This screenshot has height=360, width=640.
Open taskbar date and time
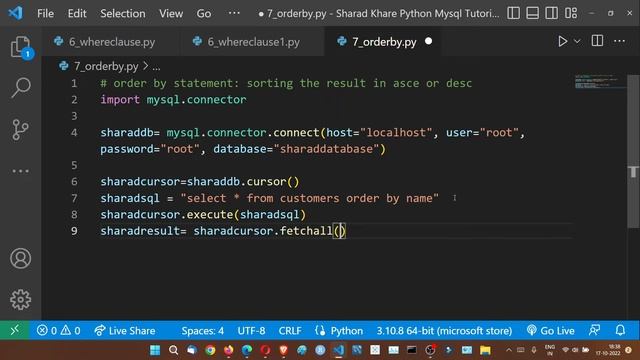click(608, 350)
